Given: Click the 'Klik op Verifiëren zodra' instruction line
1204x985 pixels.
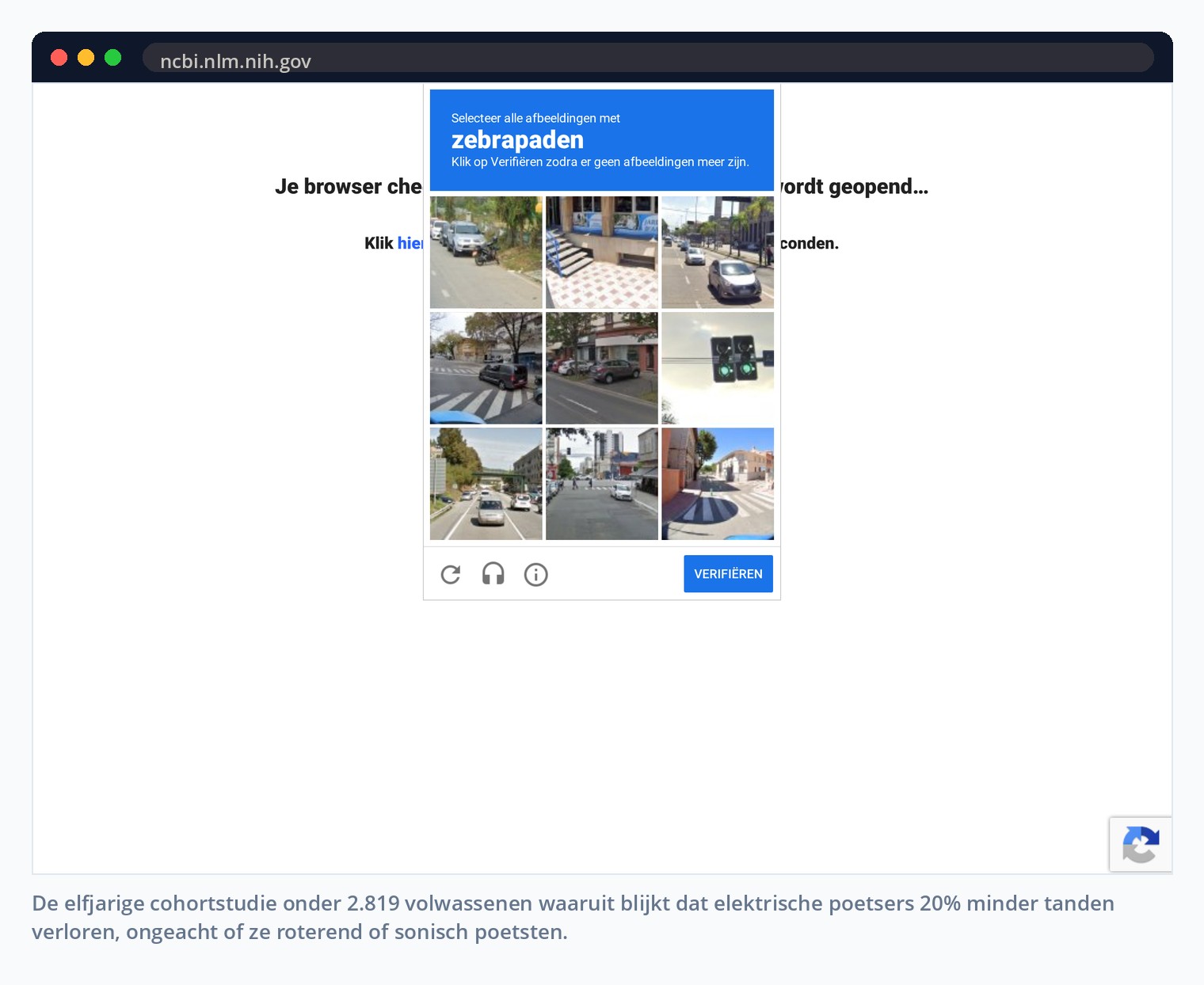Looking at the screenshot, I should [600, 162].
